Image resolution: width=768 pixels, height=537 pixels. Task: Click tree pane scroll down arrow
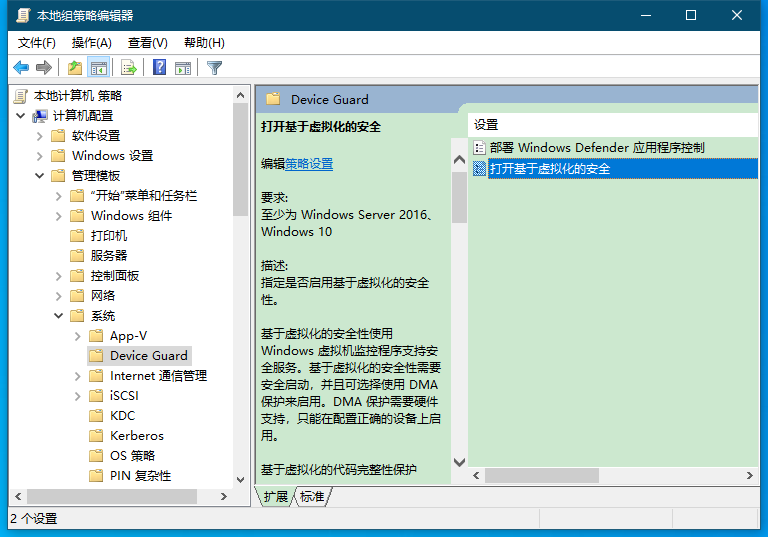click(x=240, y=480)
